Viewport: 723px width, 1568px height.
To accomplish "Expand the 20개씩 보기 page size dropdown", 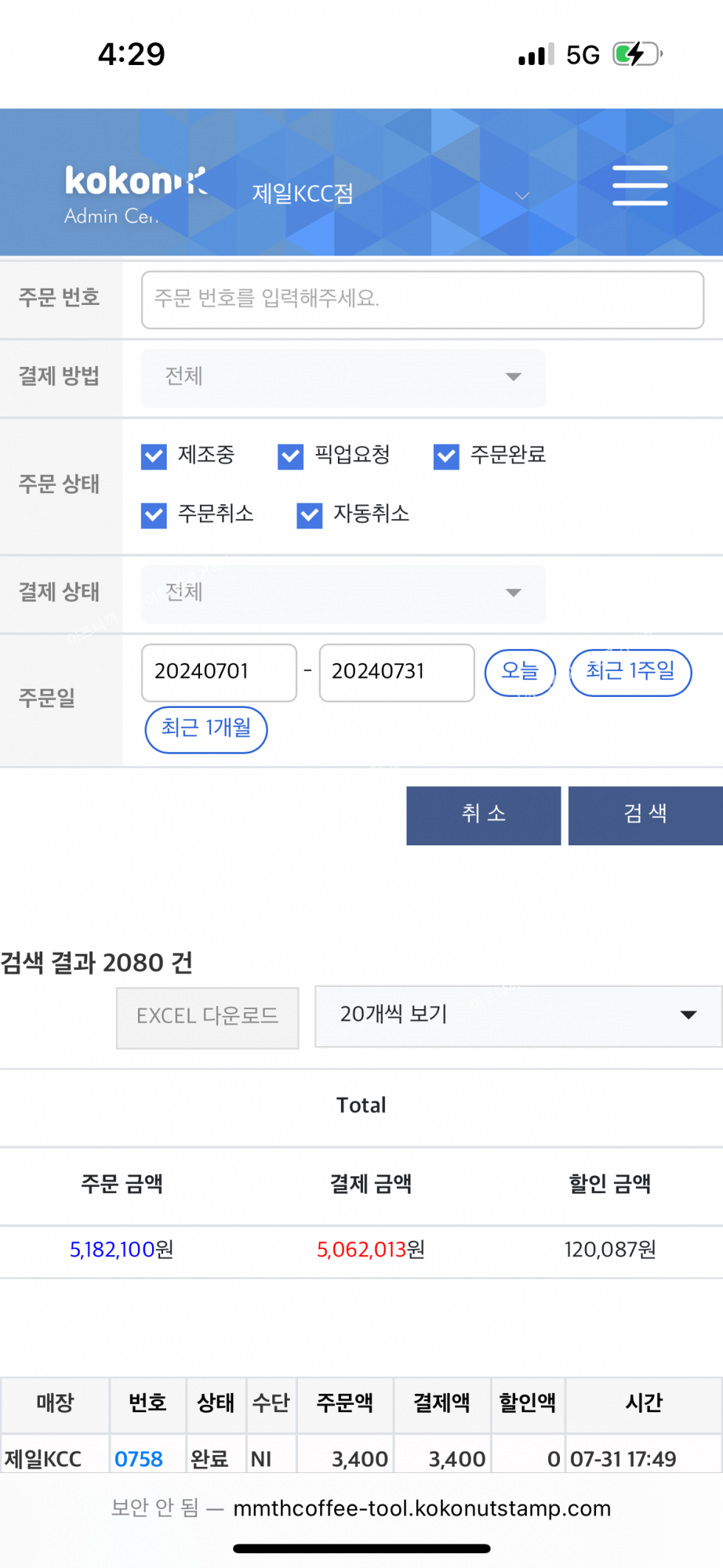I will 518,1016.
